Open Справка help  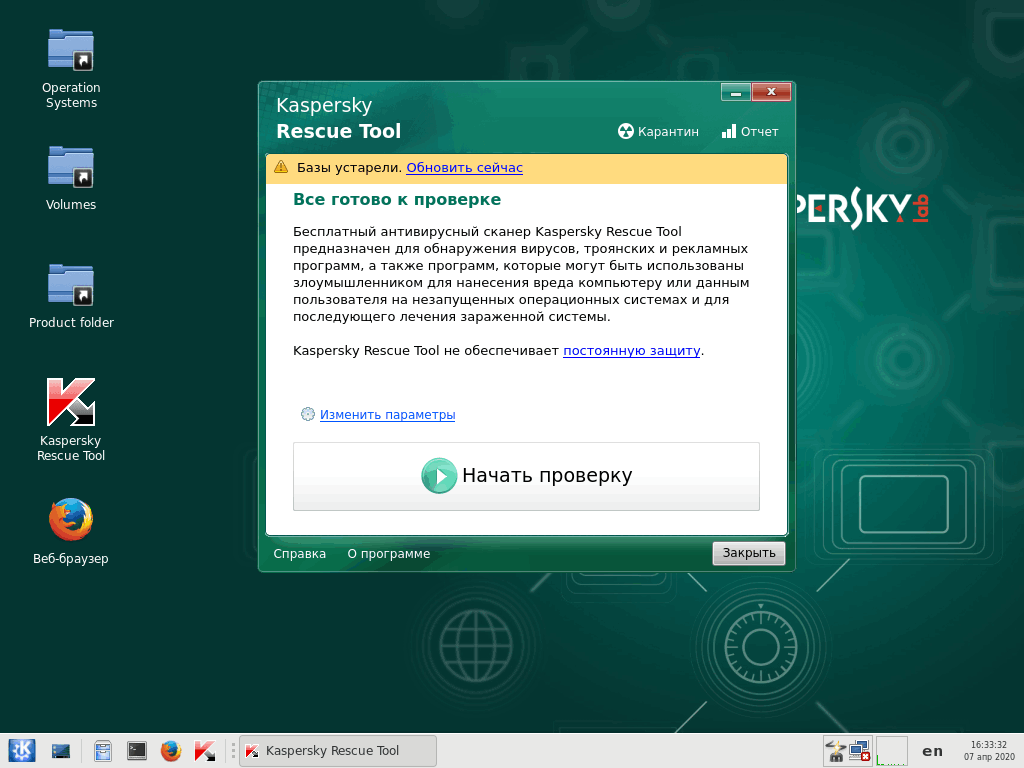[x=299, y=554]
